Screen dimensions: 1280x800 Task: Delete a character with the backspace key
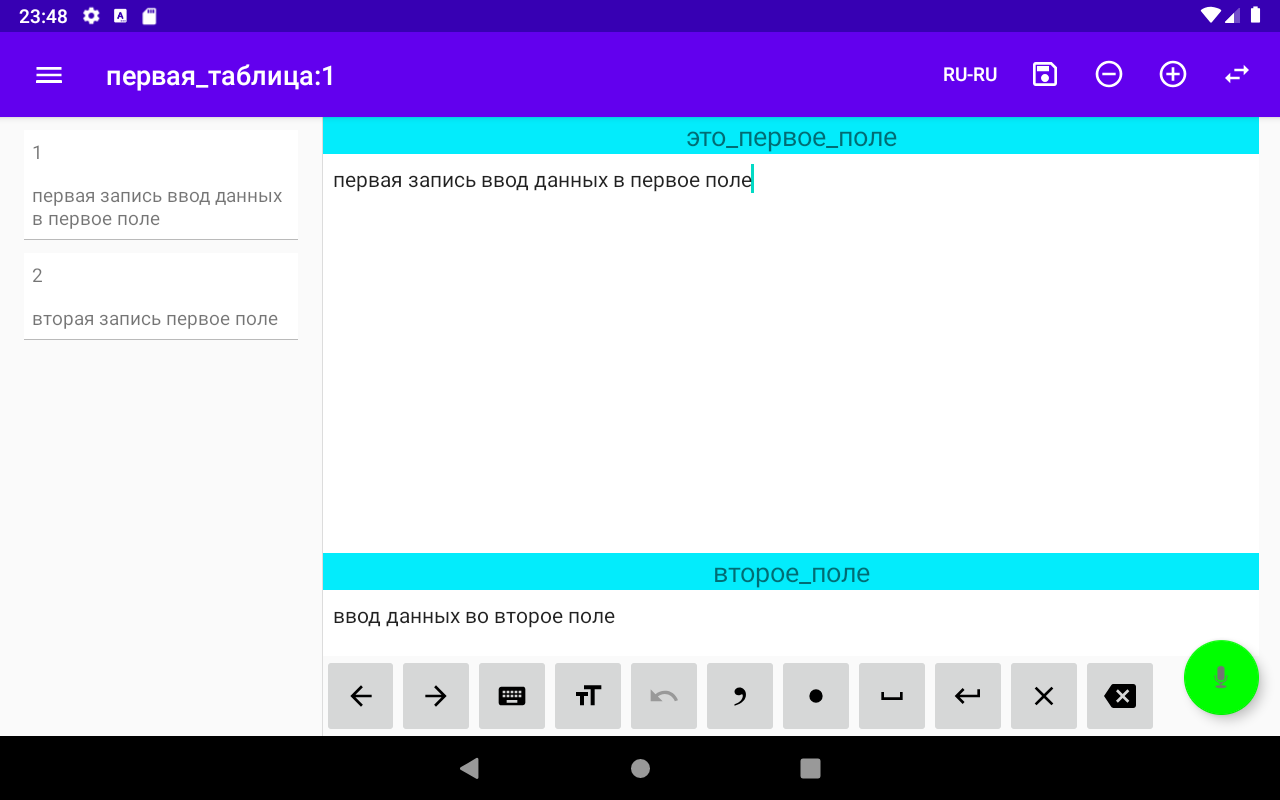pyautogui.click(x=1120, y=696)
